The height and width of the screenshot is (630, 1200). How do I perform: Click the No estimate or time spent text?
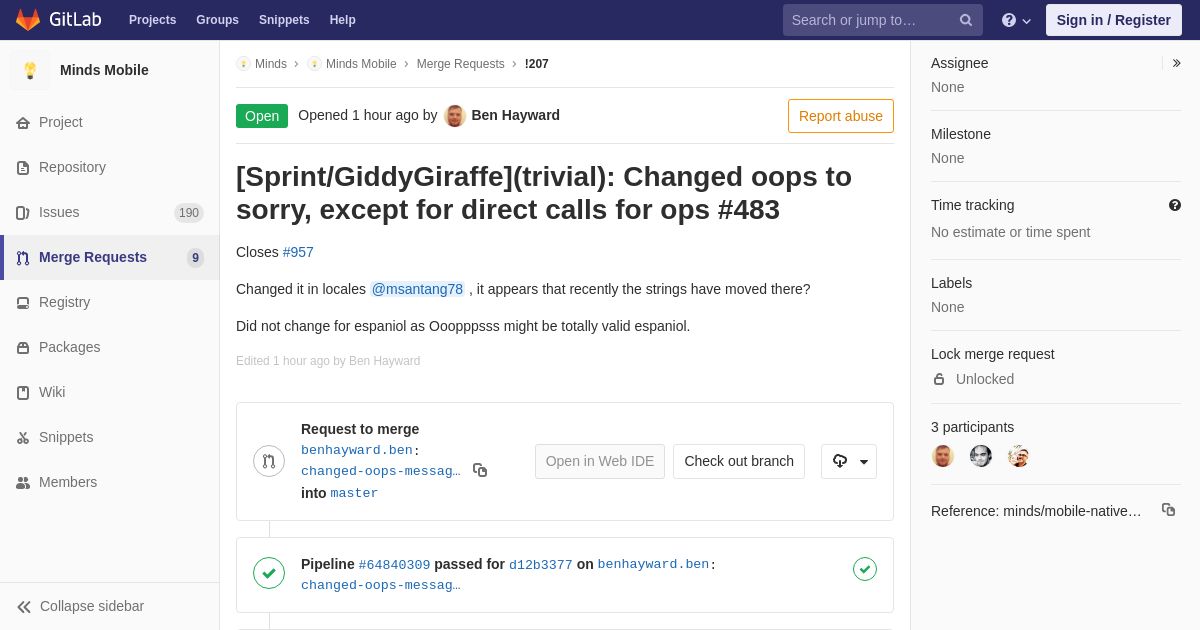tap(1011, 232)
